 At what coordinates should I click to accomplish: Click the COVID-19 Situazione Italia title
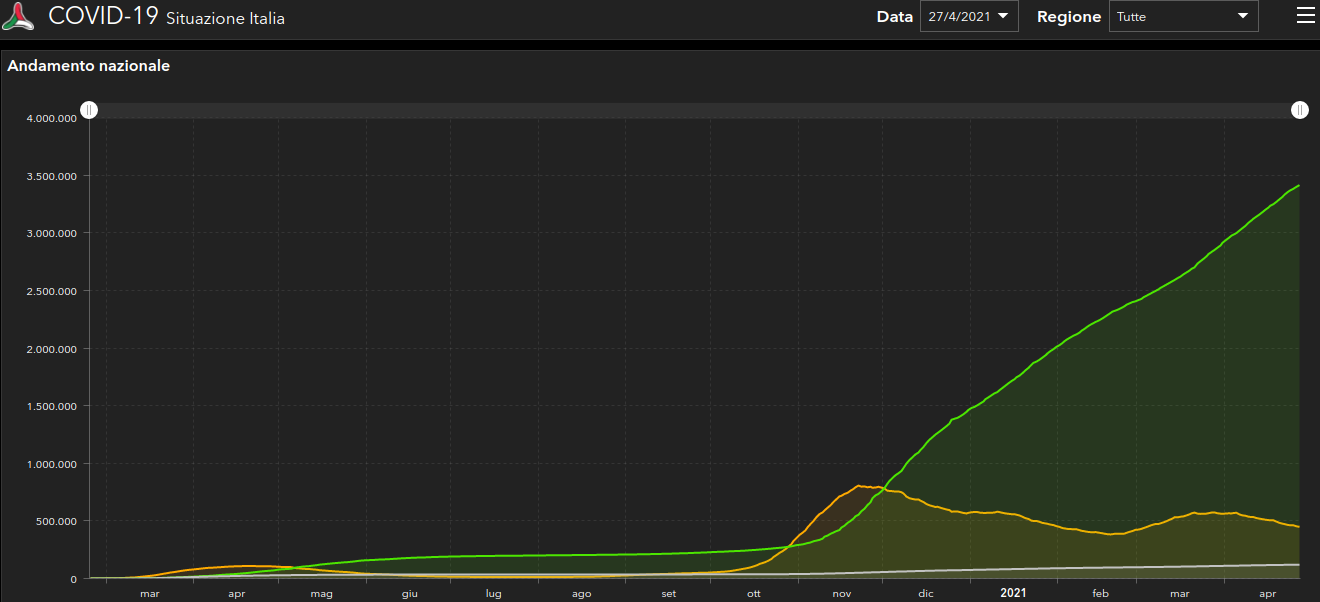(166, 17)
